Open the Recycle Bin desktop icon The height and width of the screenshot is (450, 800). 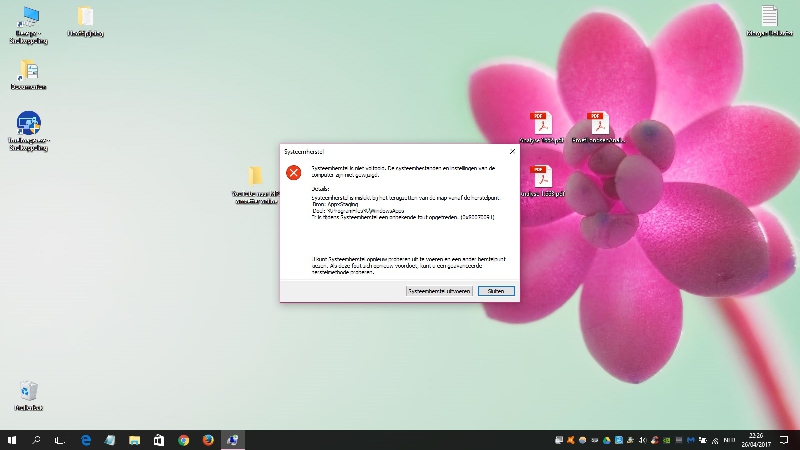28,391
